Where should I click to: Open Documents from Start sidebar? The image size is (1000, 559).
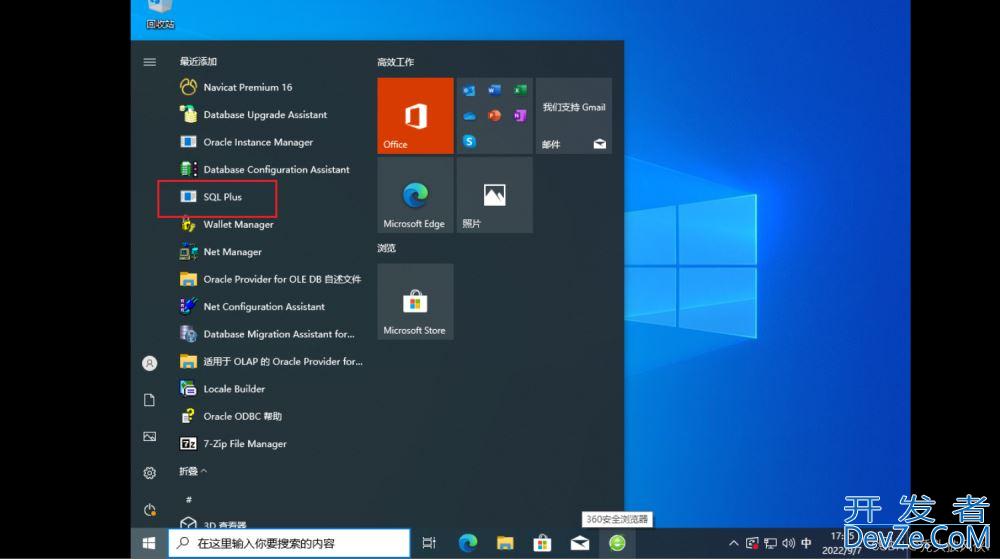pos(150,400)
